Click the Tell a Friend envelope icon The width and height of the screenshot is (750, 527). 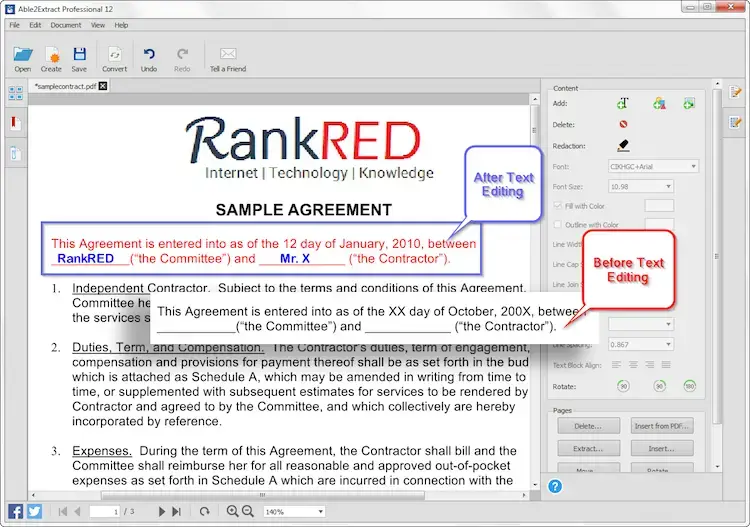coord(228,54)
